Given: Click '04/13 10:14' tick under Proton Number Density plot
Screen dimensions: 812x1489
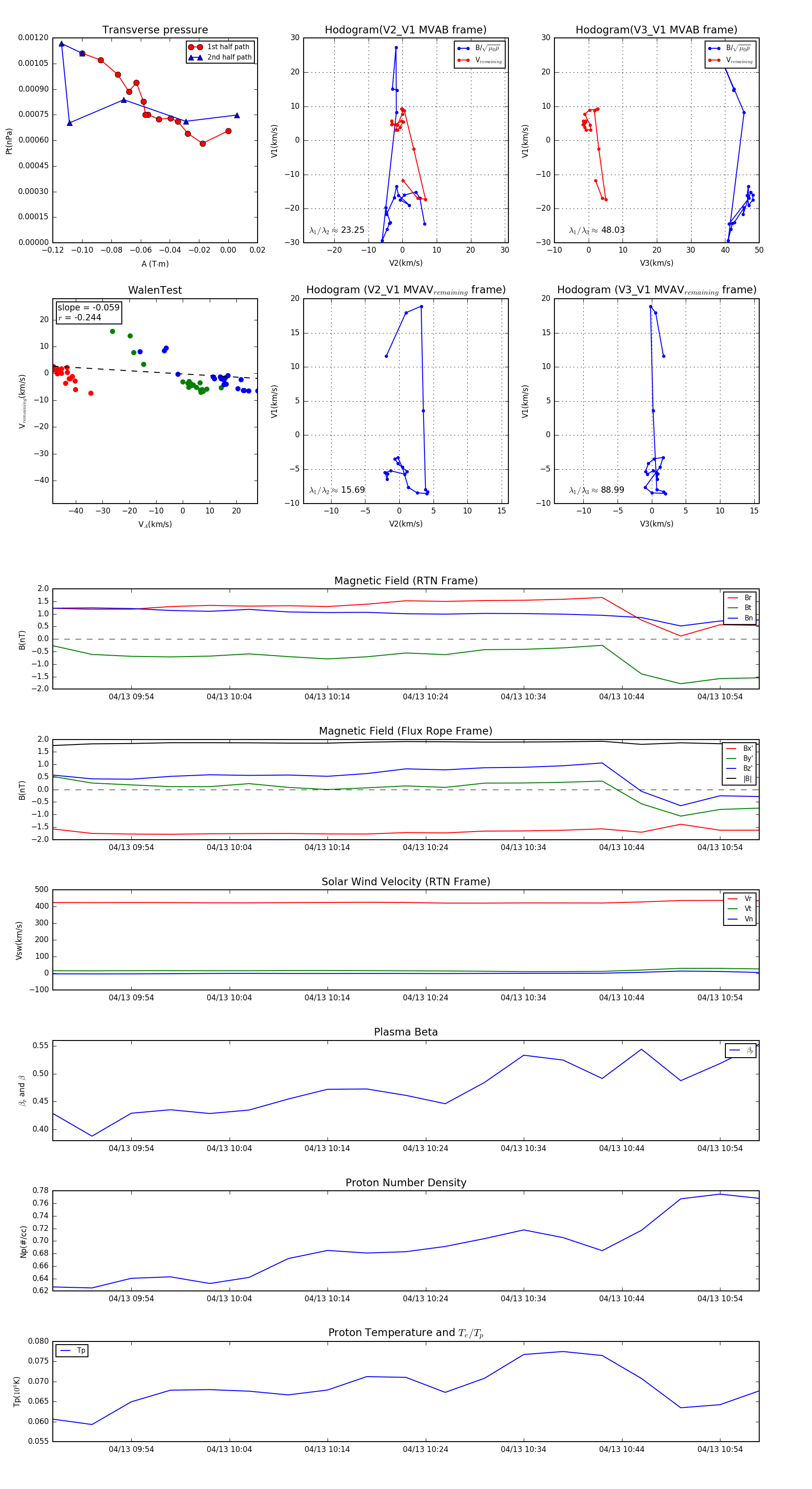Looking at the screenshot, I should (x=327, y=1299).
